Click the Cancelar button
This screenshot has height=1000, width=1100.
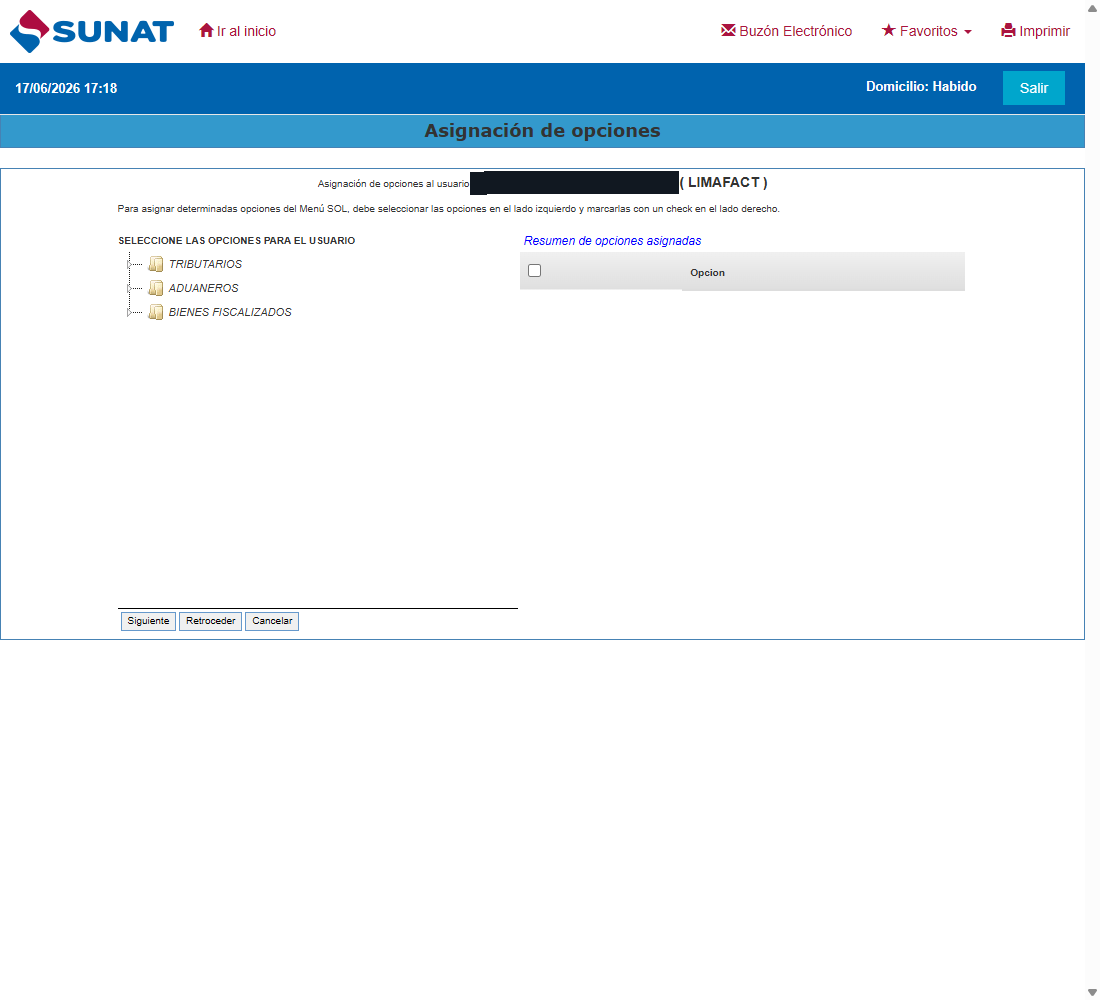coord(272,621)
